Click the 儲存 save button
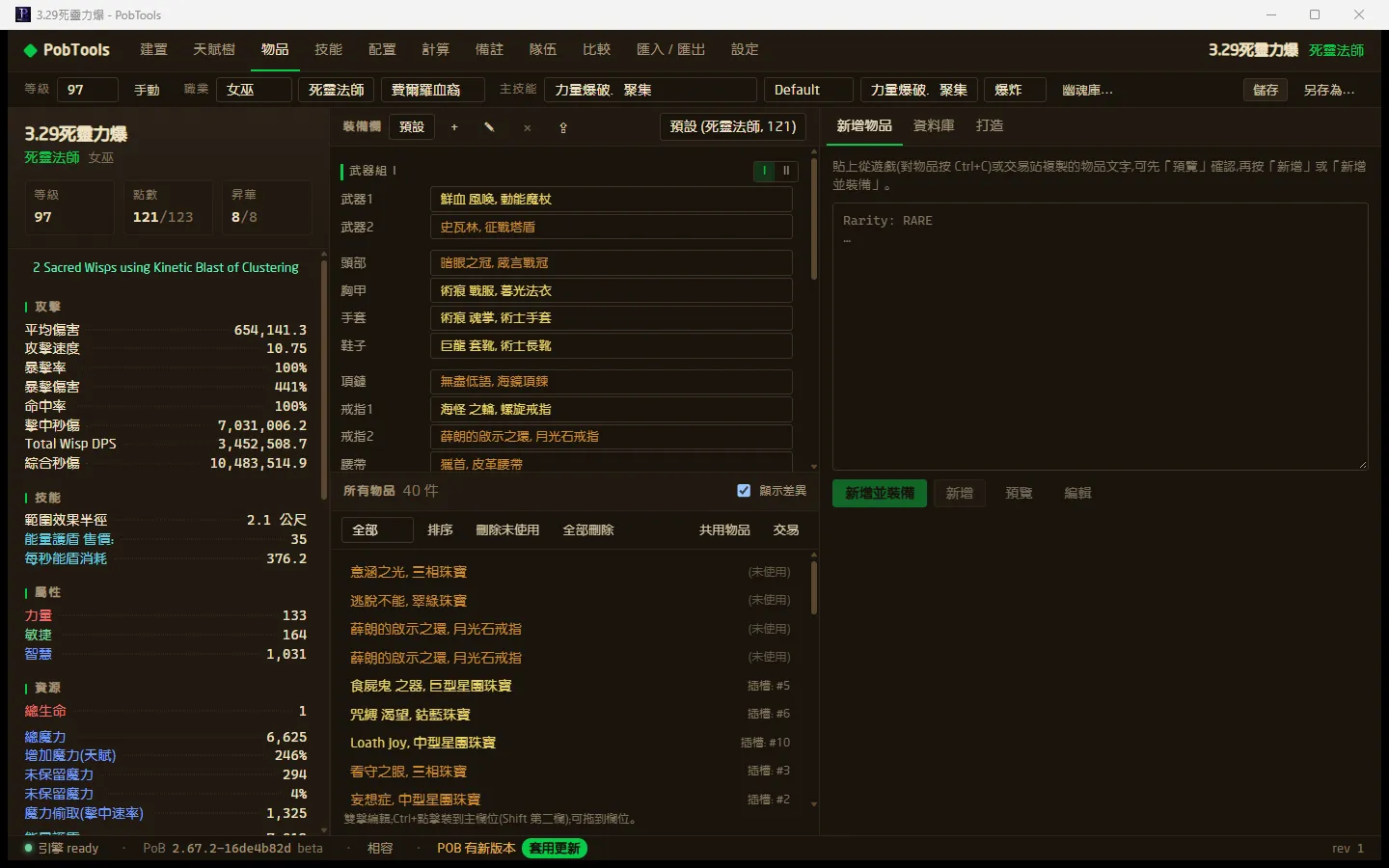The height and width of the screenshot is (868, 1389). click(1266, 90)
